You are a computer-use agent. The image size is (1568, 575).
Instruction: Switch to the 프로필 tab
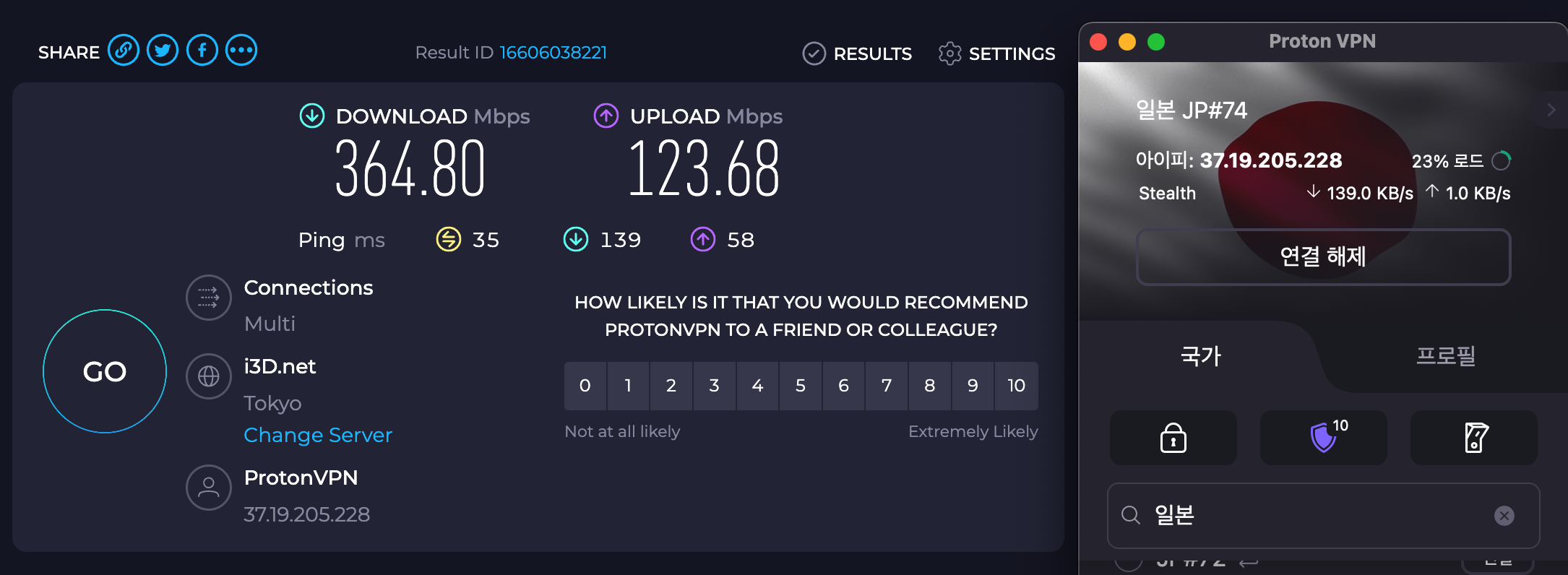click(x=1445, y=356)
